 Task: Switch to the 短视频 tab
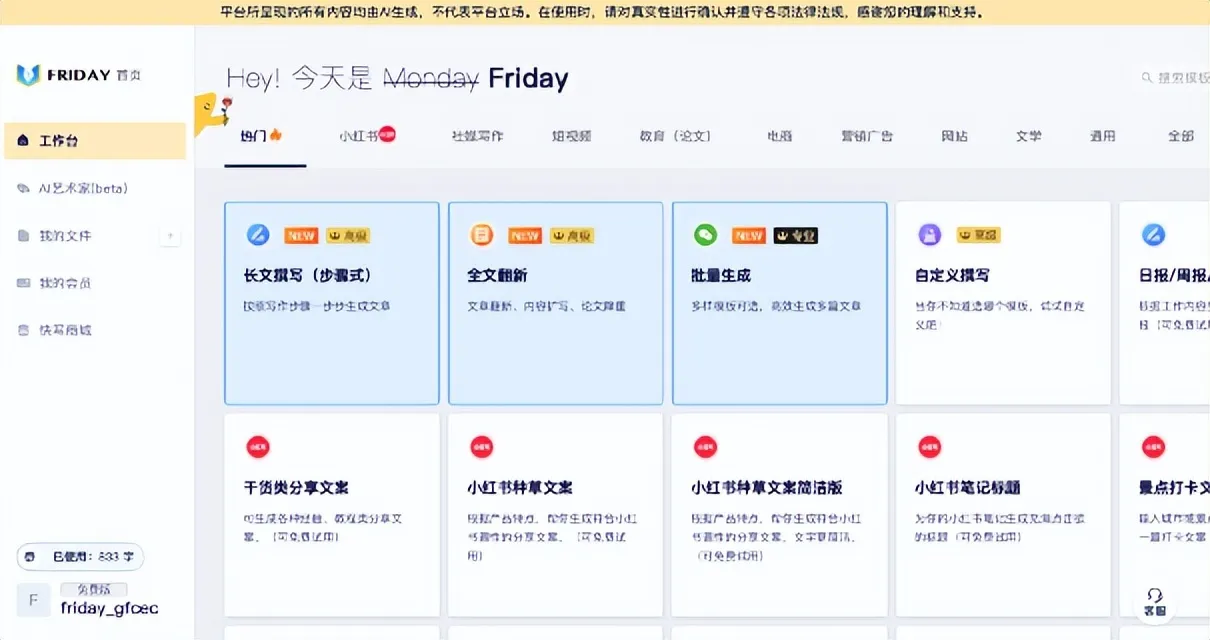(x=572, y=136)
